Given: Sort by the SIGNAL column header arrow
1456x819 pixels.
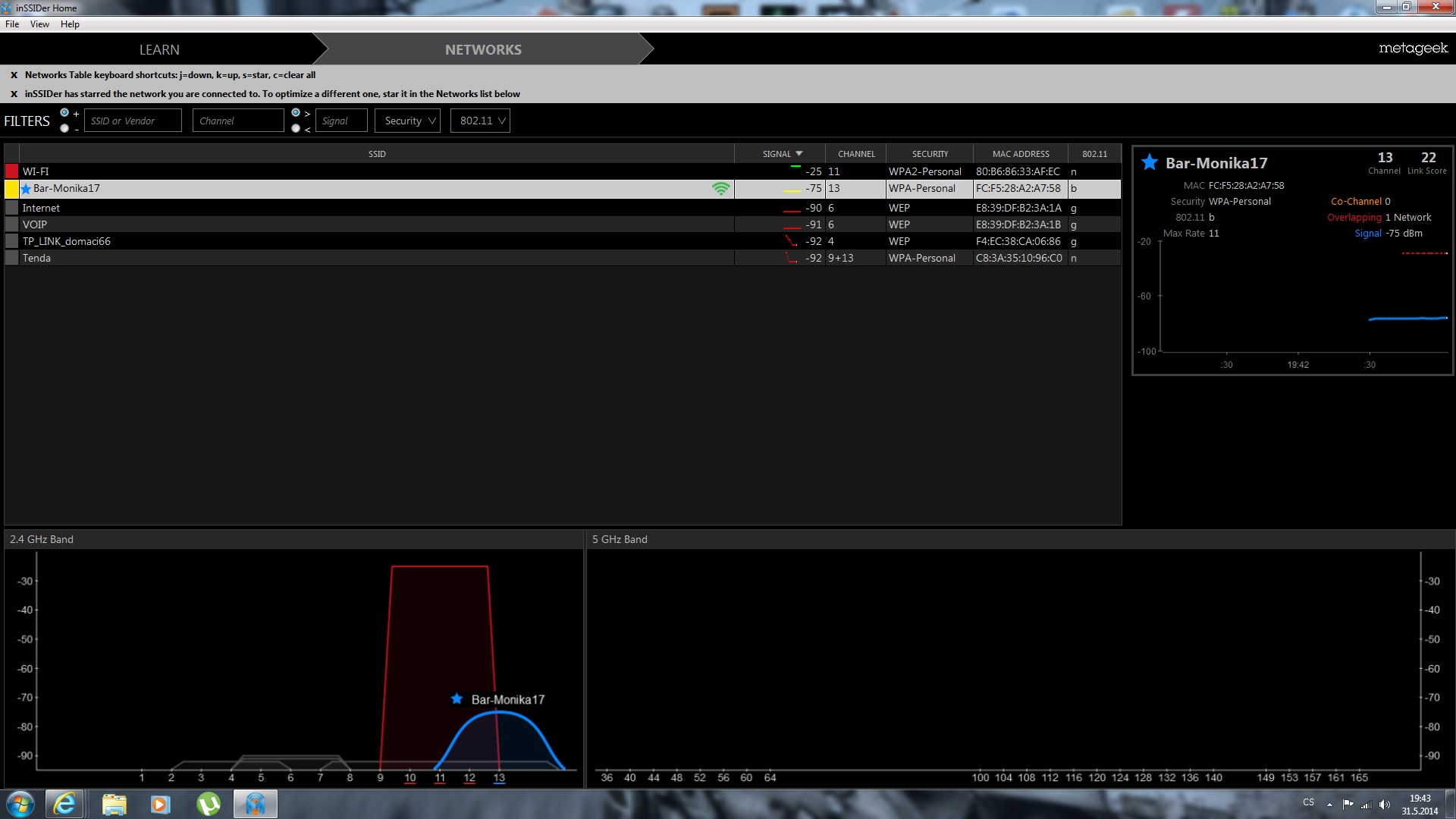Looking at the screenshot, I should pyautogui.click(x=799, y=154).
